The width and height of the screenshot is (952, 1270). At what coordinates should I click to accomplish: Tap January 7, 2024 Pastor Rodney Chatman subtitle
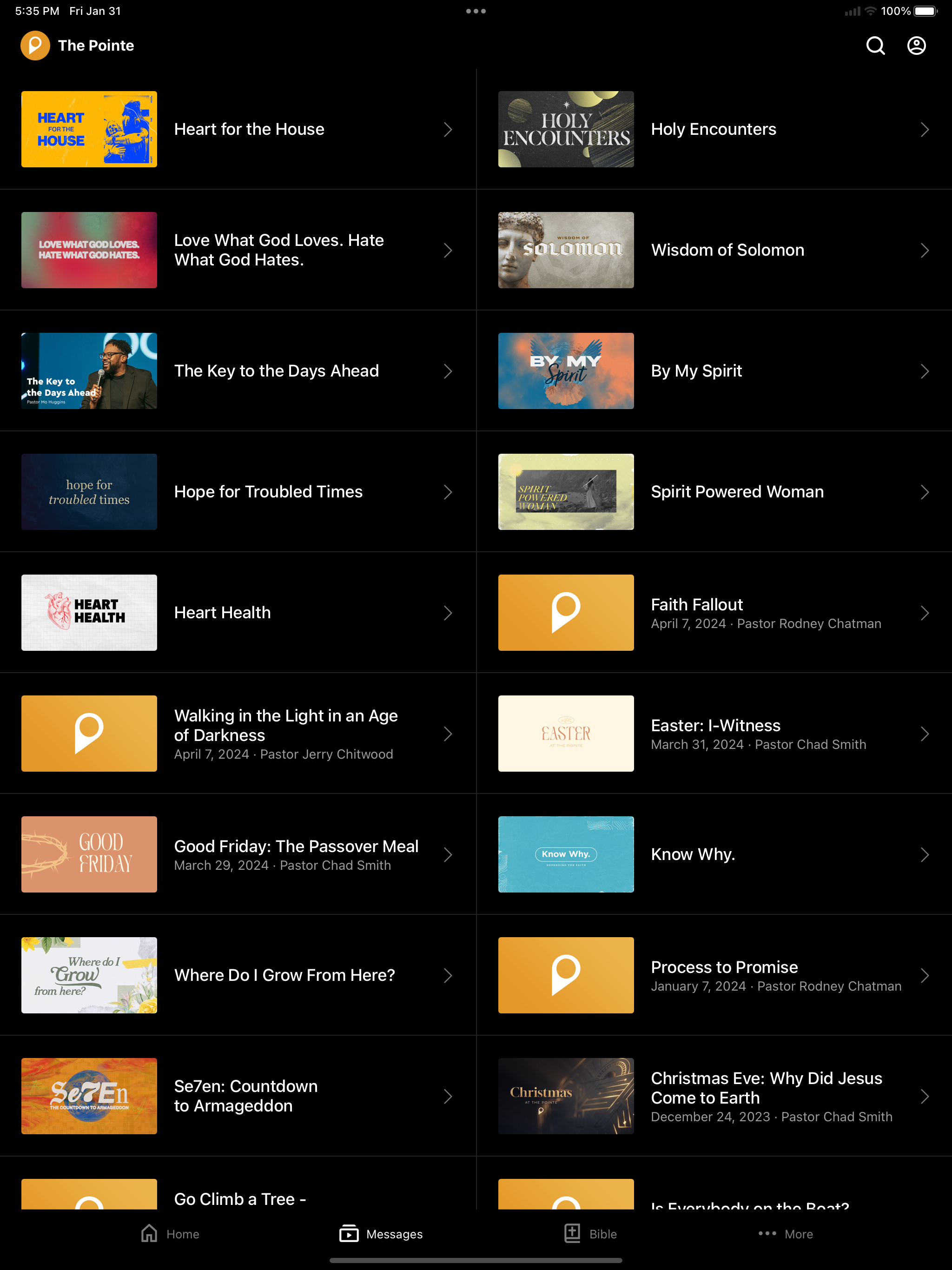(x=776, y=986)
